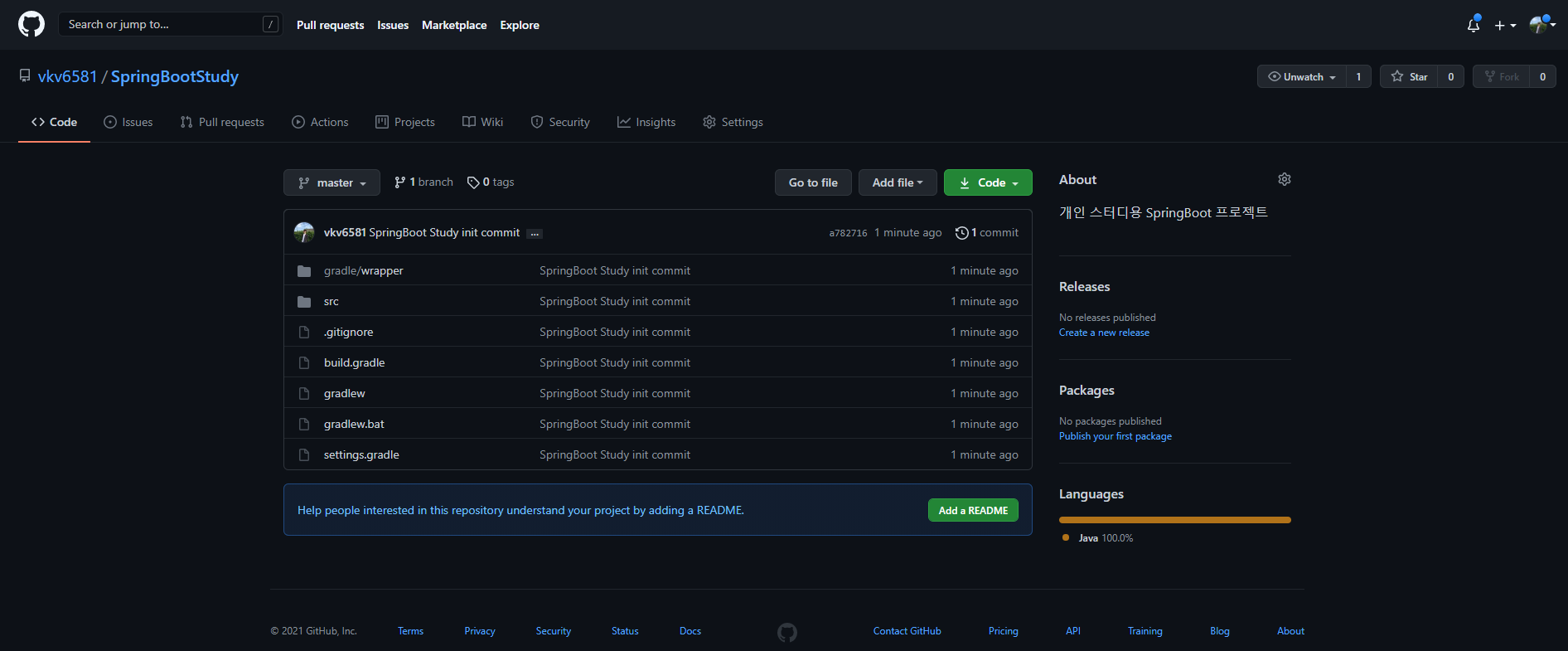Open GitHub home via Octocat logo
This screenshot has width=1568, height=651.
pos(31,24)
